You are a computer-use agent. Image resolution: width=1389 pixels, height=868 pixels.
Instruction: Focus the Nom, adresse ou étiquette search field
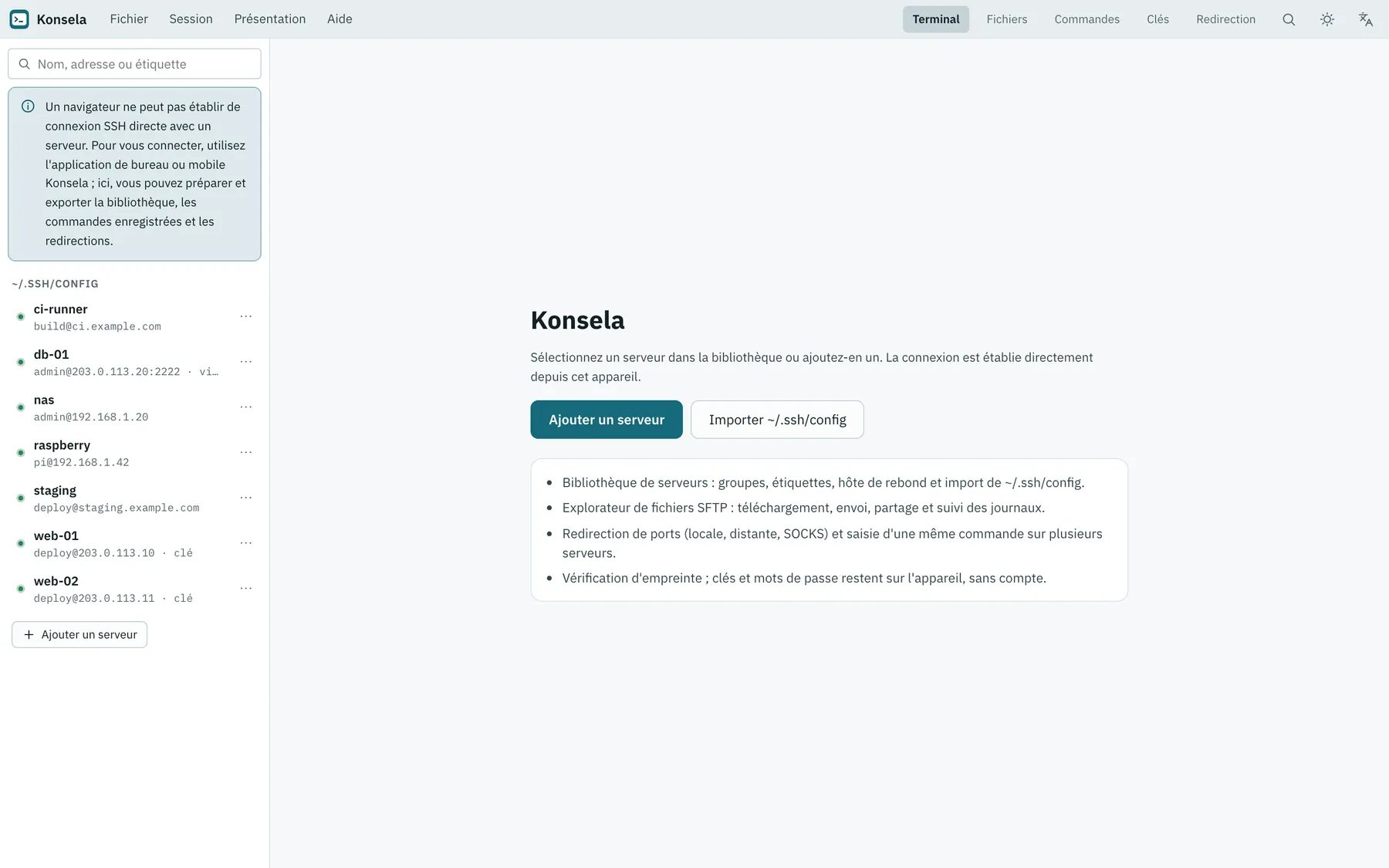[x=134, y=64]
